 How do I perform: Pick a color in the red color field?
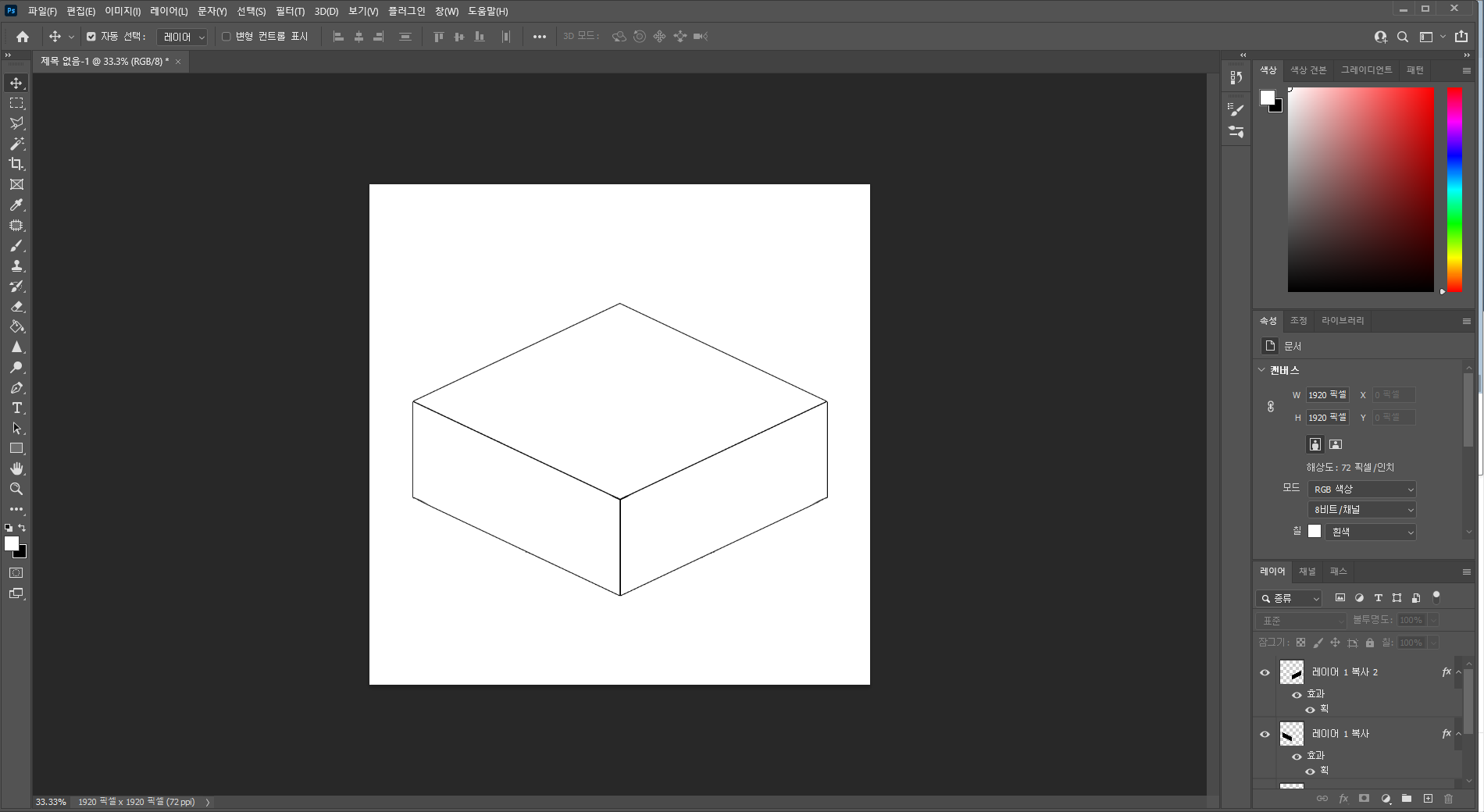coord(1361,190)
